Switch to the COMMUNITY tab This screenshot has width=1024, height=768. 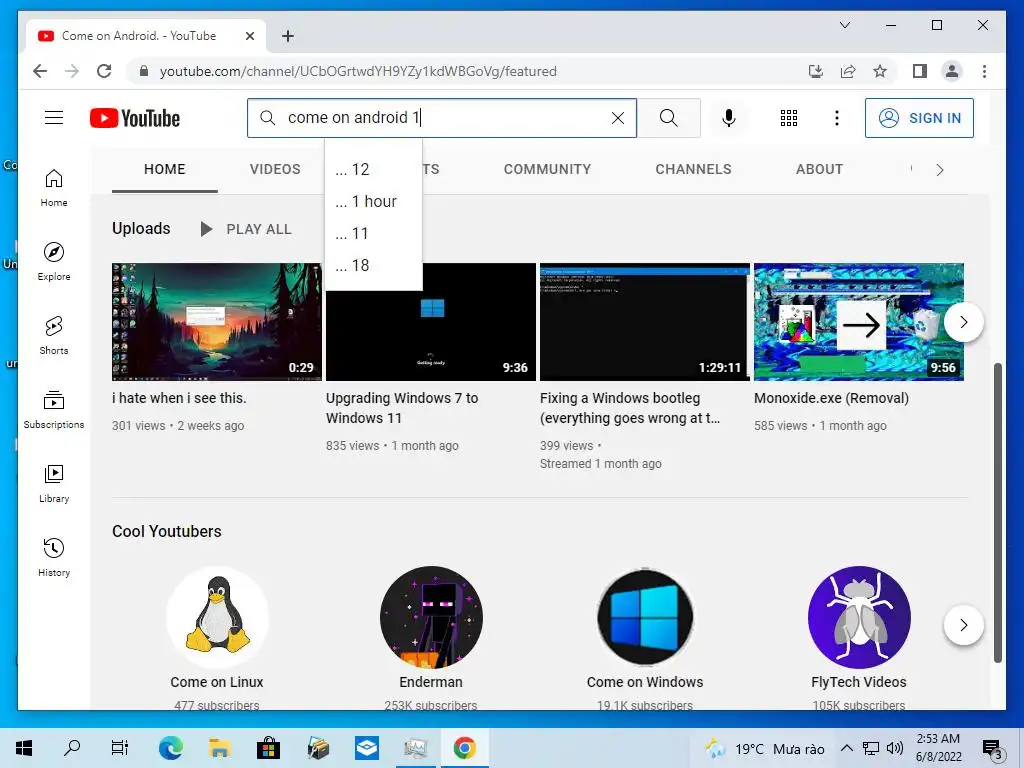(547, 169)
